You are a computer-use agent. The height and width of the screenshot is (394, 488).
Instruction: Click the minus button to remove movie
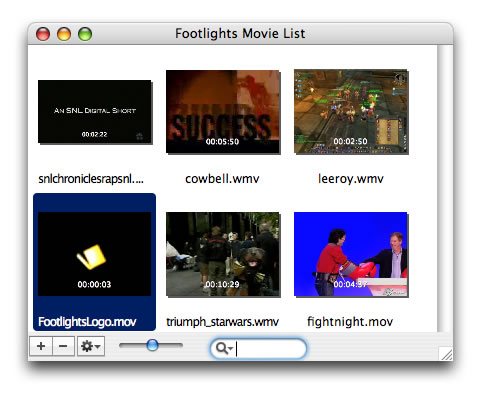63,346
